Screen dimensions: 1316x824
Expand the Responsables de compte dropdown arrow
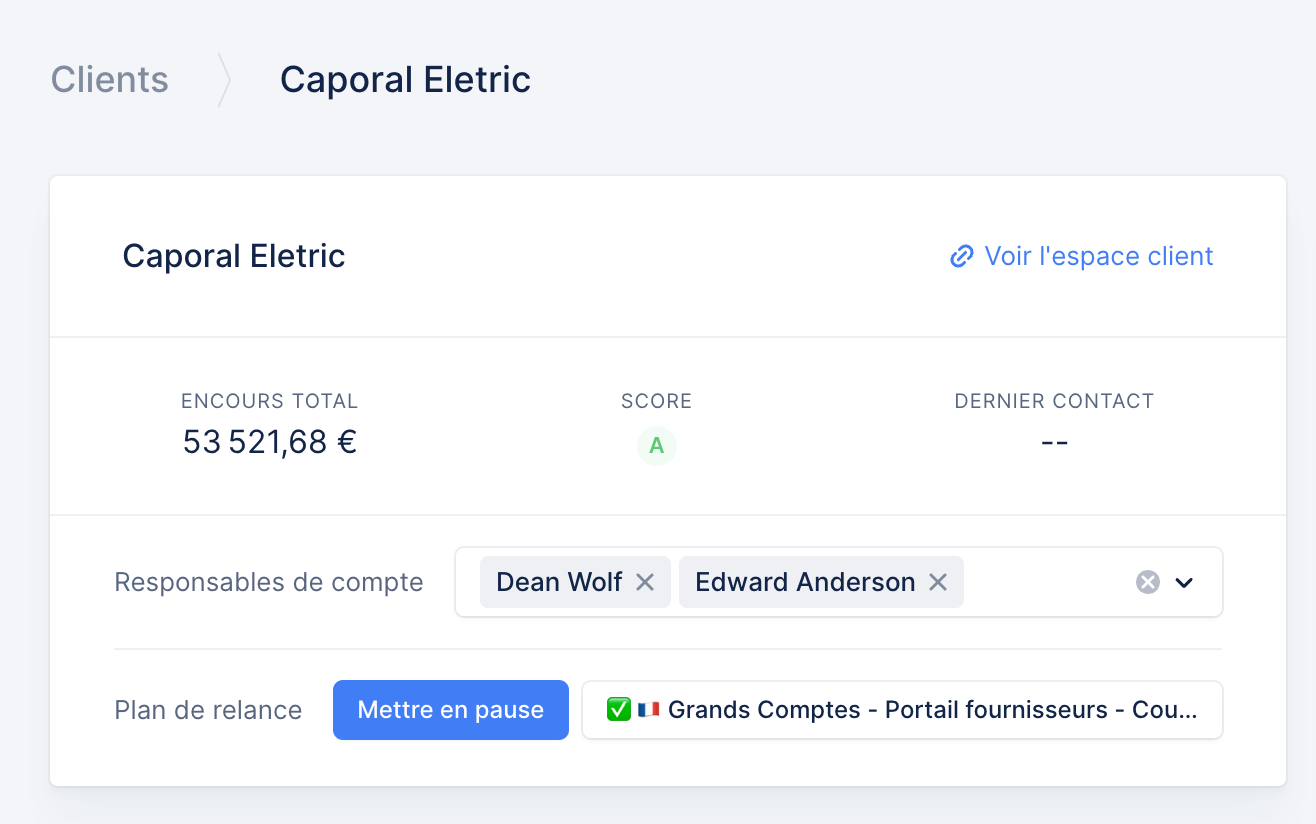1185,582
